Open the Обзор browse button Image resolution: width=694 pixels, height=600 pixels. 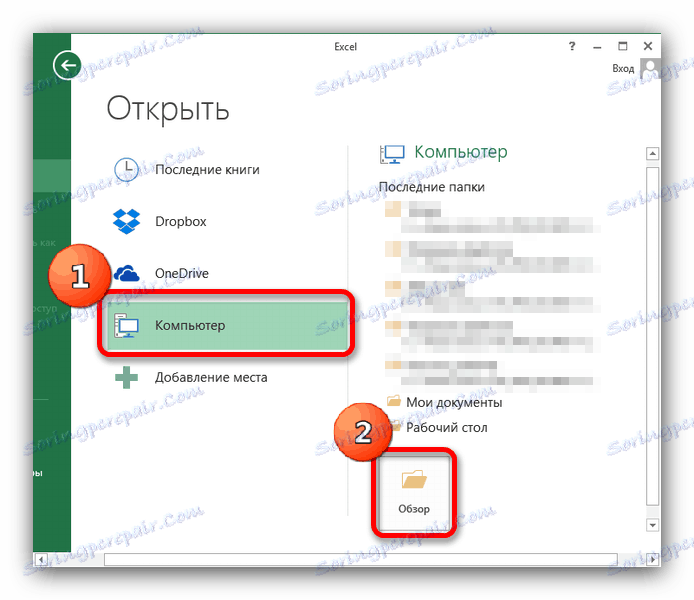coord(414,492)
